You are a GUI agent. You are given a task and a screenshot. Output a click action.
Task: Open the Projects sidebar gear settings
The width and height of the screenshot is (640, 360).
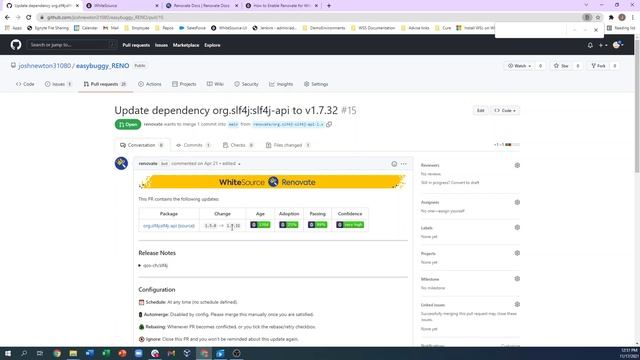coord(517,253)
